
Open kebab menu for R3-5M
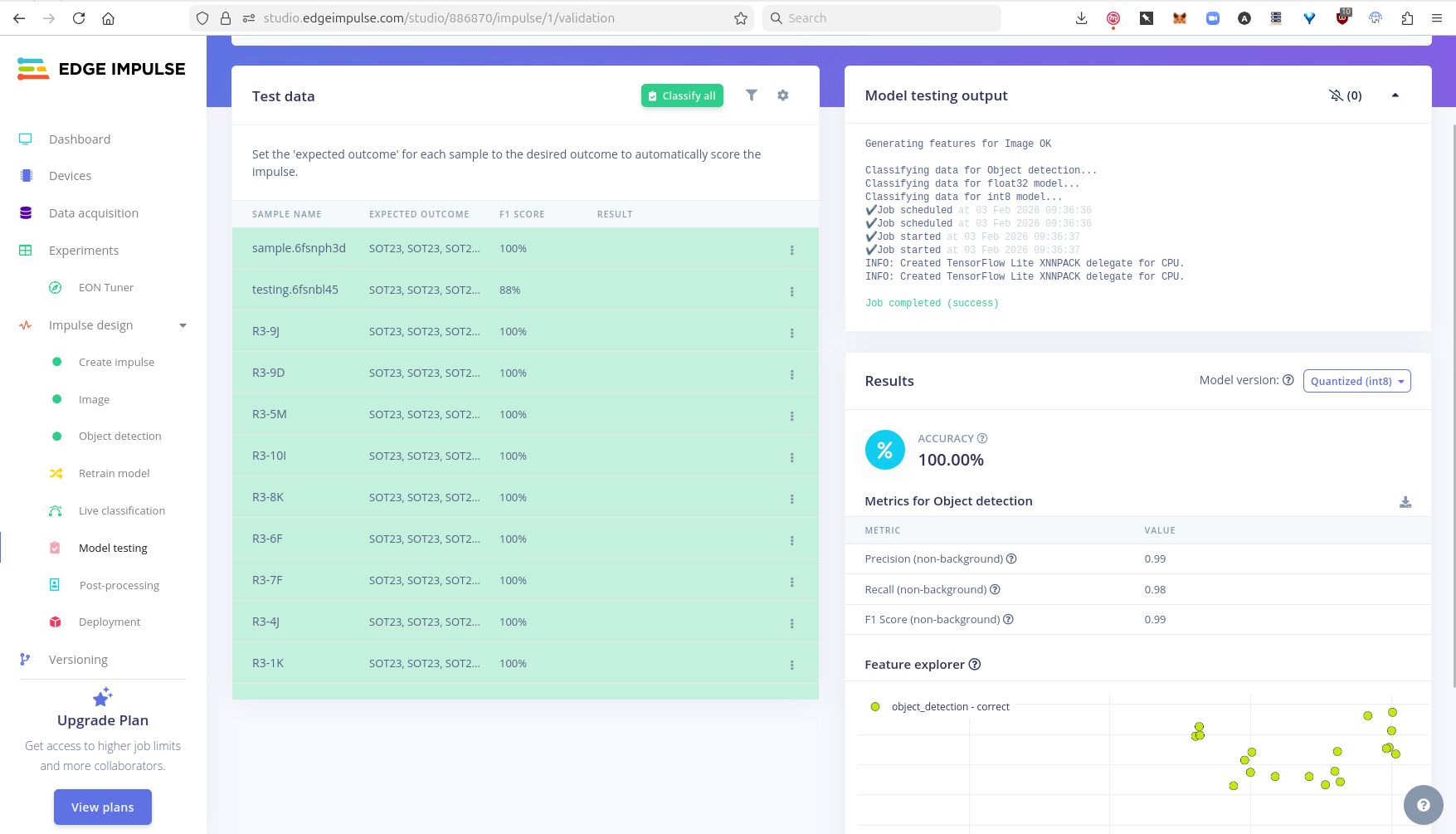(x=792, y=416)
